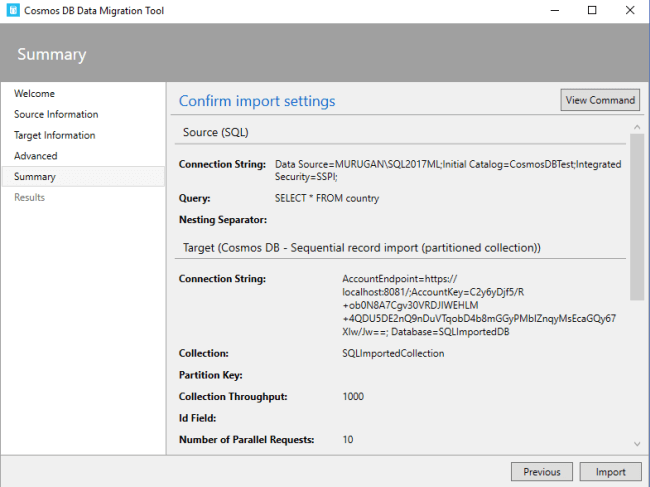The image size is (650, 487).
Task: Click the SQLImportedCollection collection value
Action: tap(393, 353)
